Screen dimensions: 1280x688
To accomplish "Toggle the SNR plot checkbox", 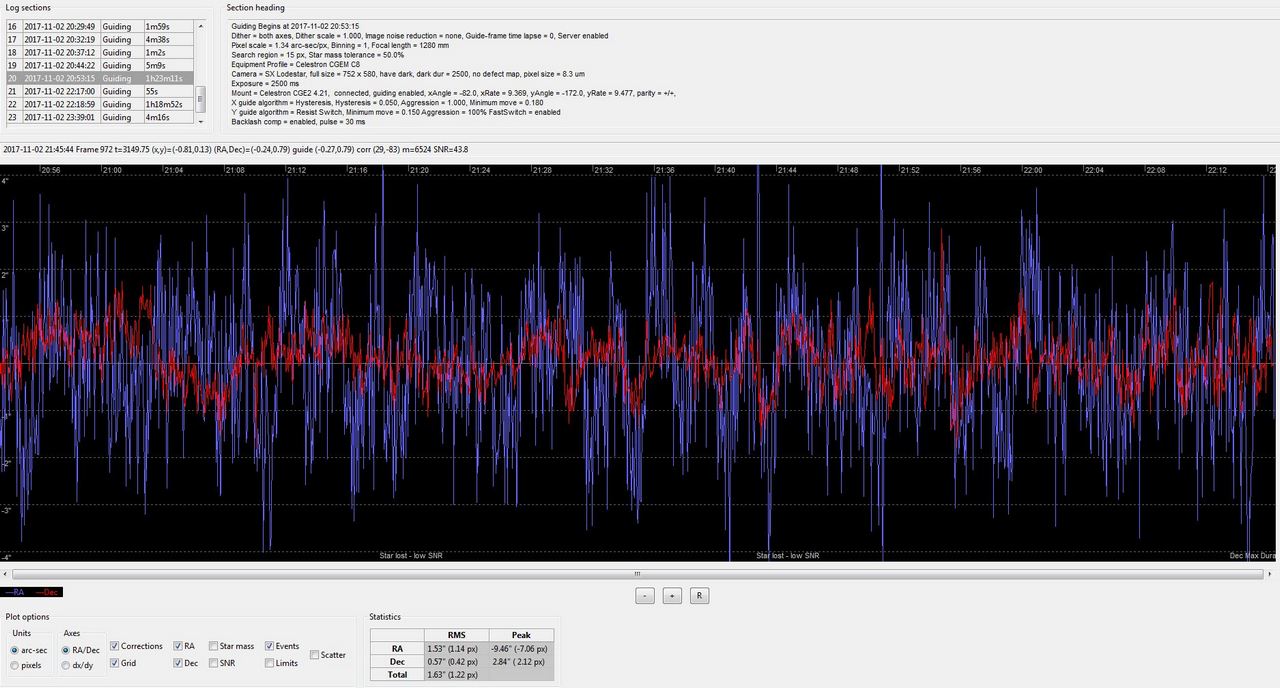I will [214, 663].
